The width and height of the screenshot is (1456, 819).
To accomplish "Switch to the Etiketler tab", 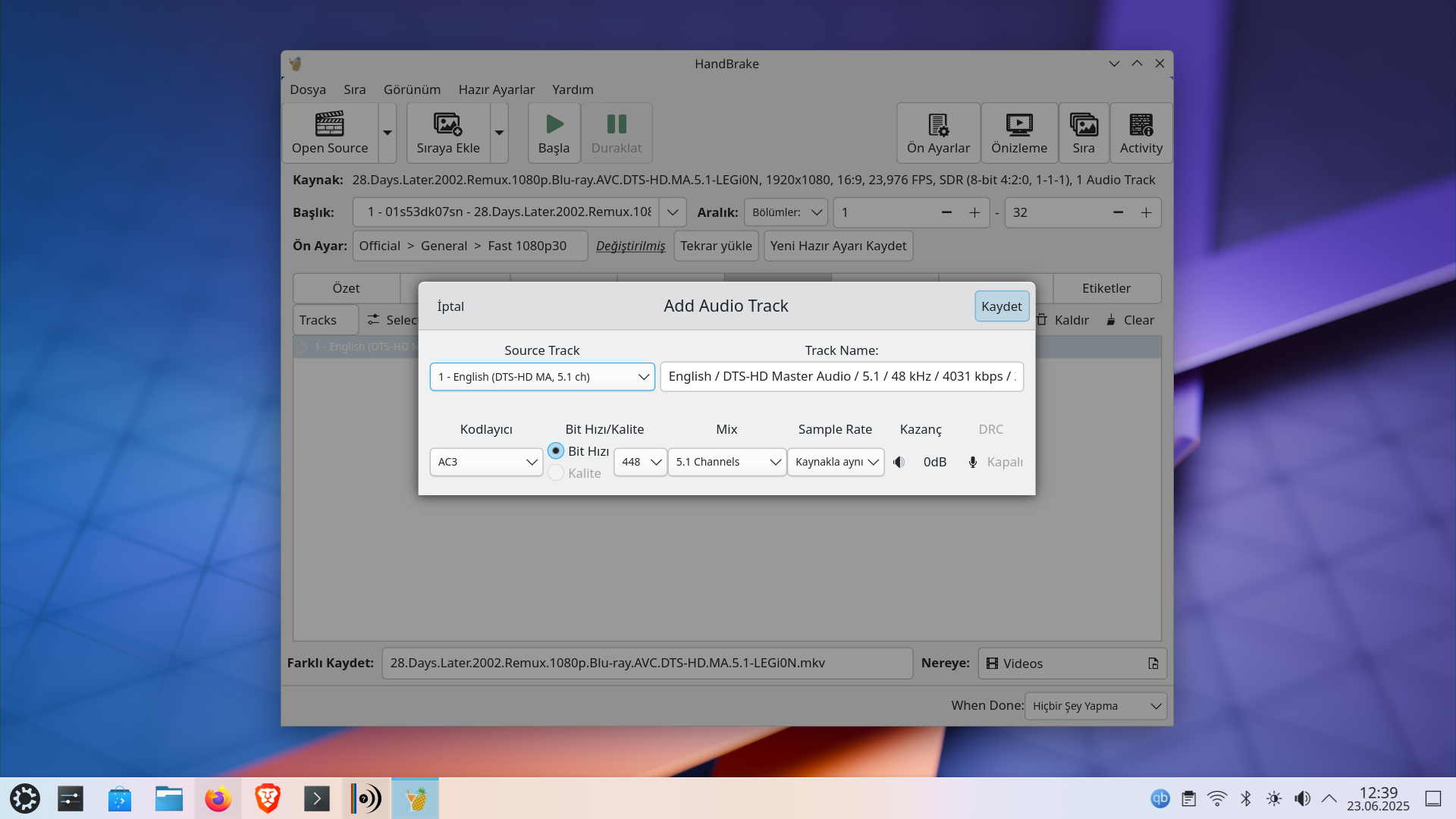I will click(1106, 288).
